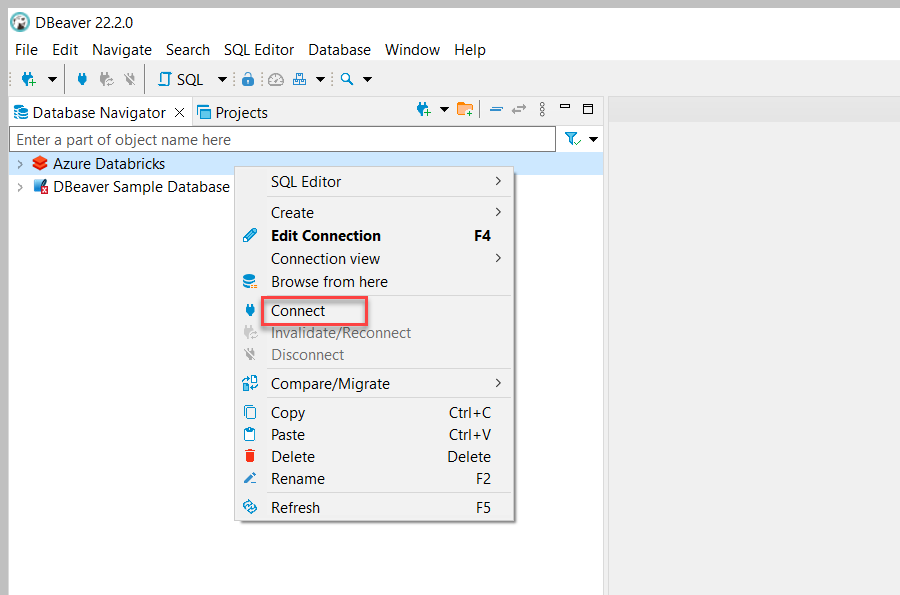Image resolution: width=900 pixels, height=595 pixels.
Task: Choose Delete from the context menu
Action: (374, 457)
